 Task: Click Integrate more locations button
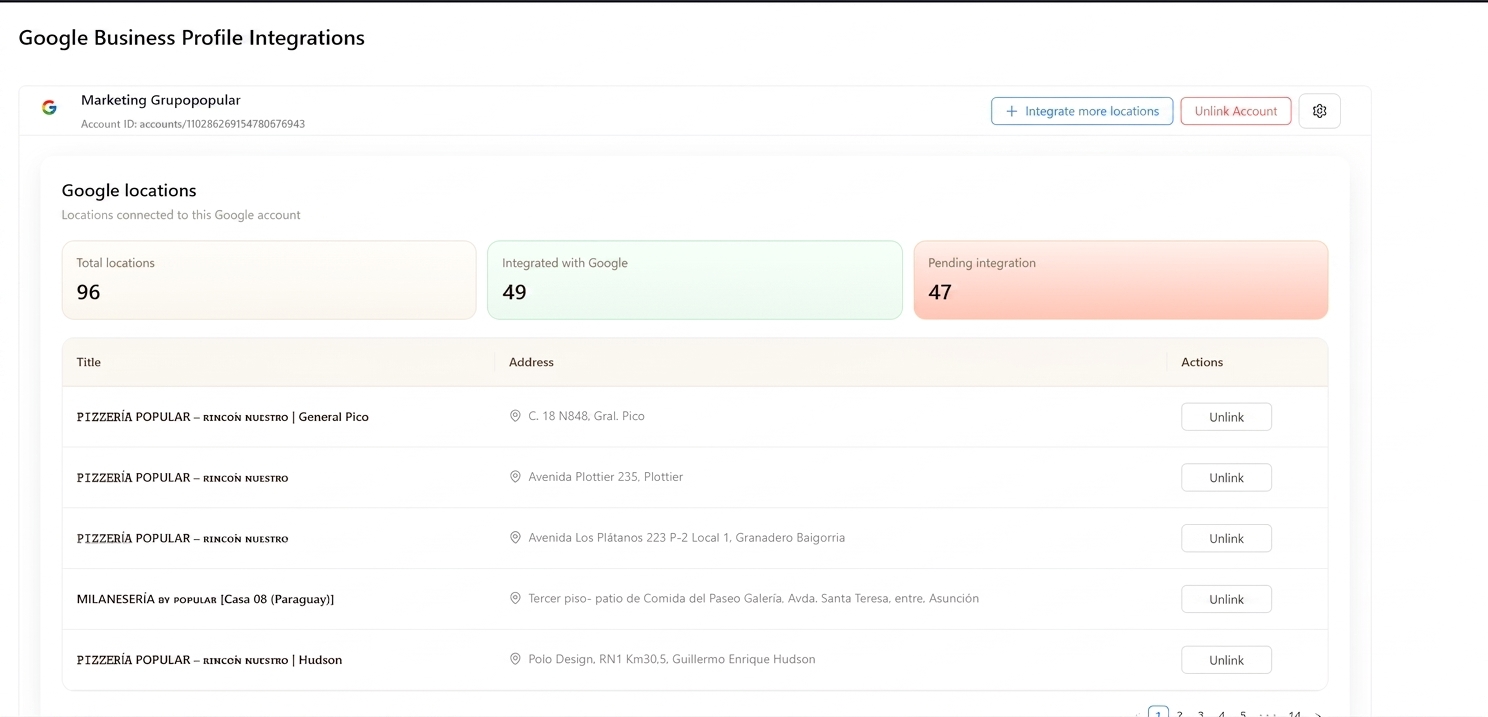tap(1082, 111)
